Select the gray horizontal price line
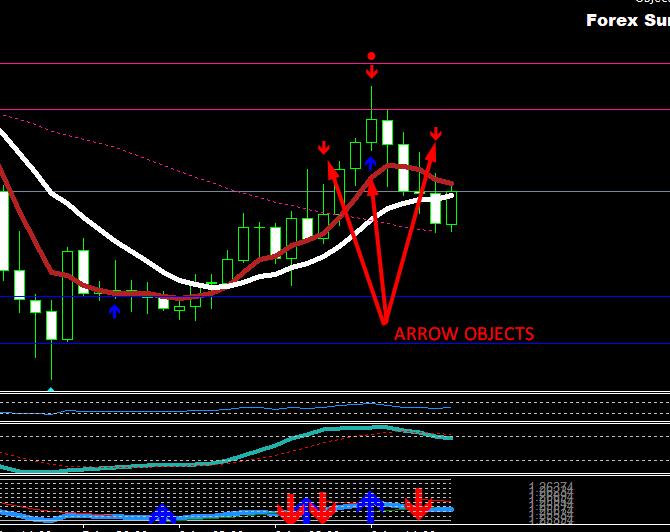This screenshot has width=670, height=532. 335,191
